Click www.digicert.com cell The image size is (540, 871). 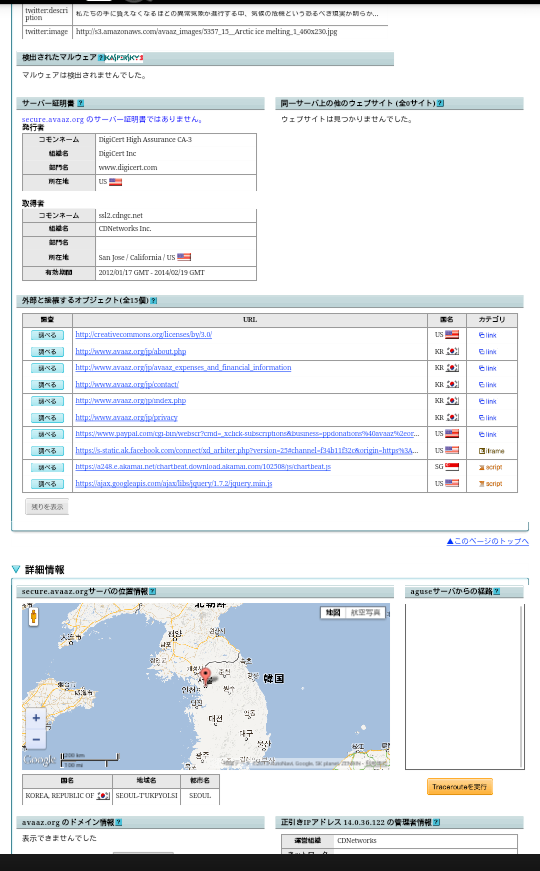(x=176, y=168)
